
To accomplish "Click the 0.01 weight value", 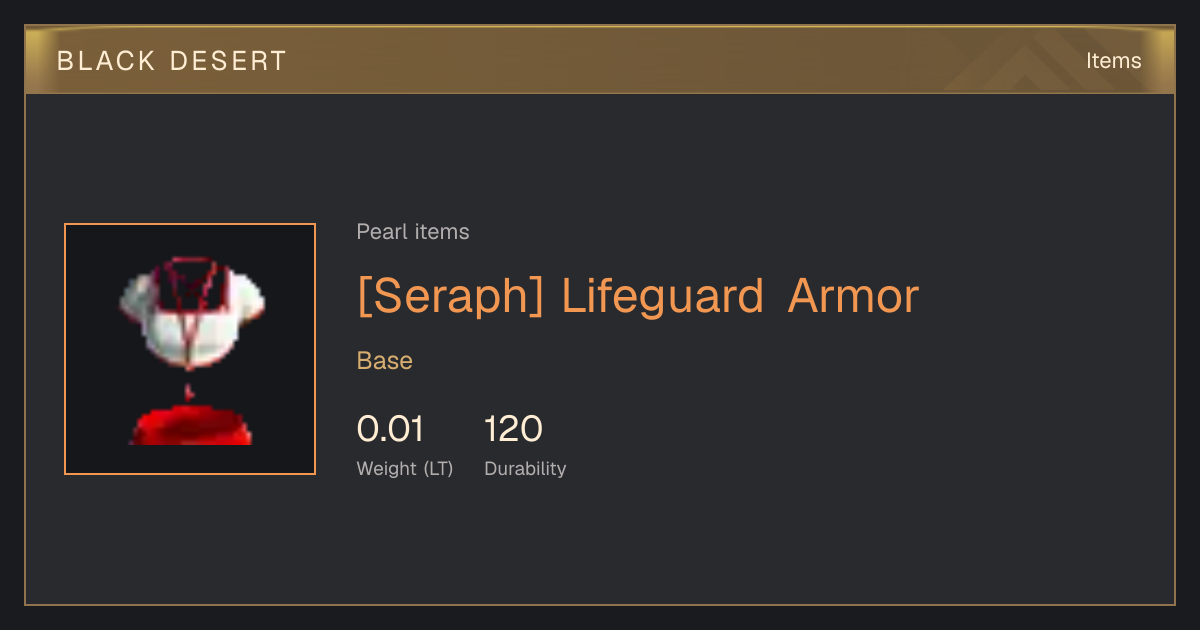I will coord(390,429).
